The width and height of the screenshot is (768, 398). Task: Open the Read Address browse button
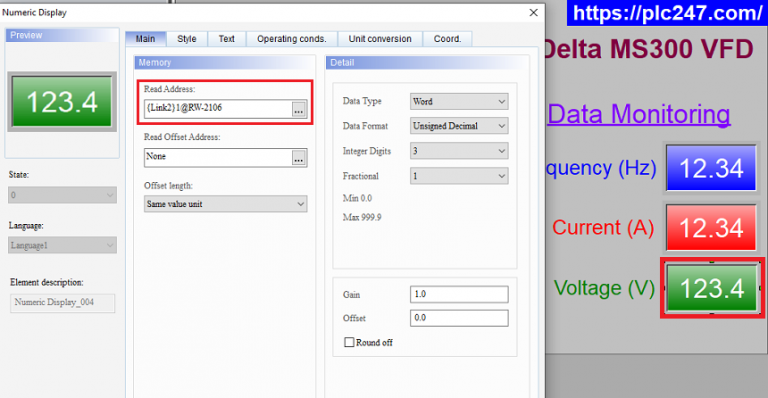pos(298,109)
